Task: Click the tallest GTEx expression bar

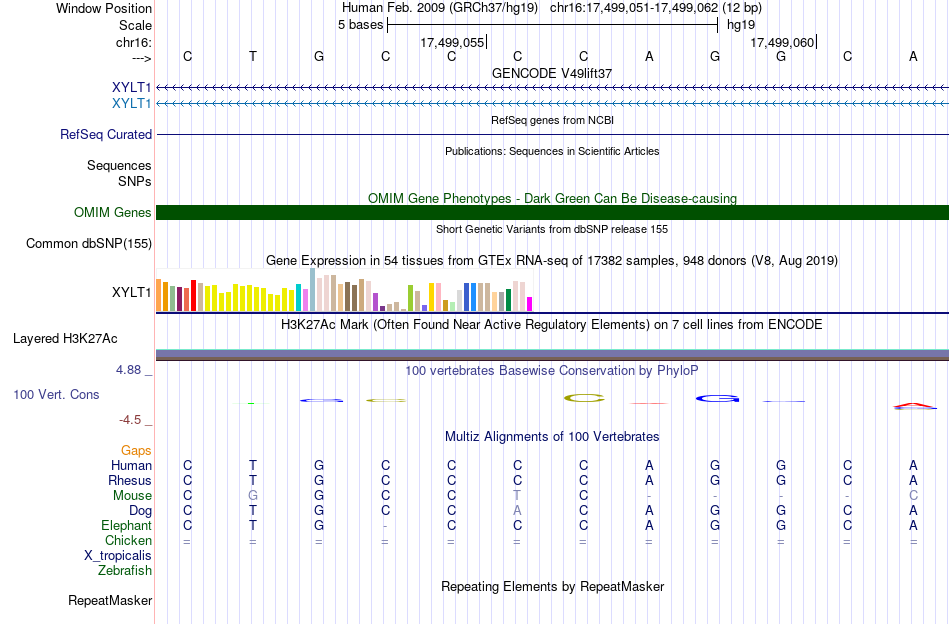Action: [x=313, y=290]
